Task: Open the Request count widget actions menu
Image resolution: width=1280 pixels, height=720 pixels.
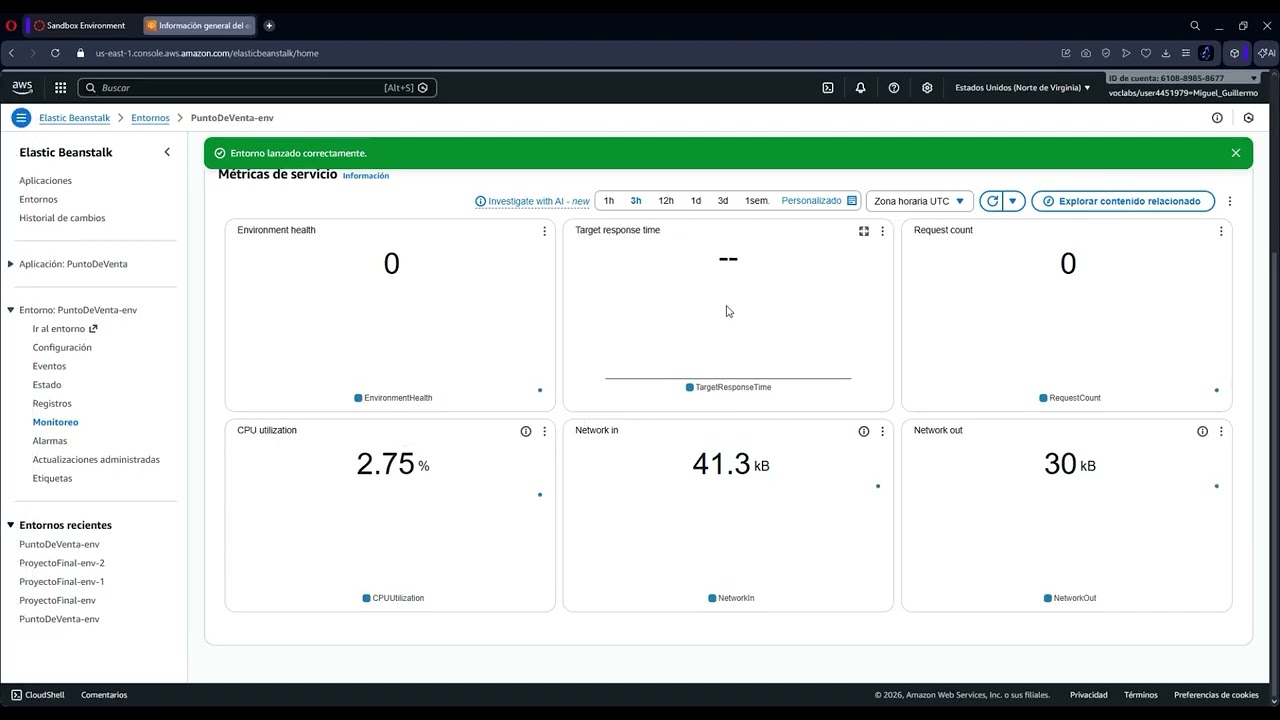Action: tap(1221, 231)
